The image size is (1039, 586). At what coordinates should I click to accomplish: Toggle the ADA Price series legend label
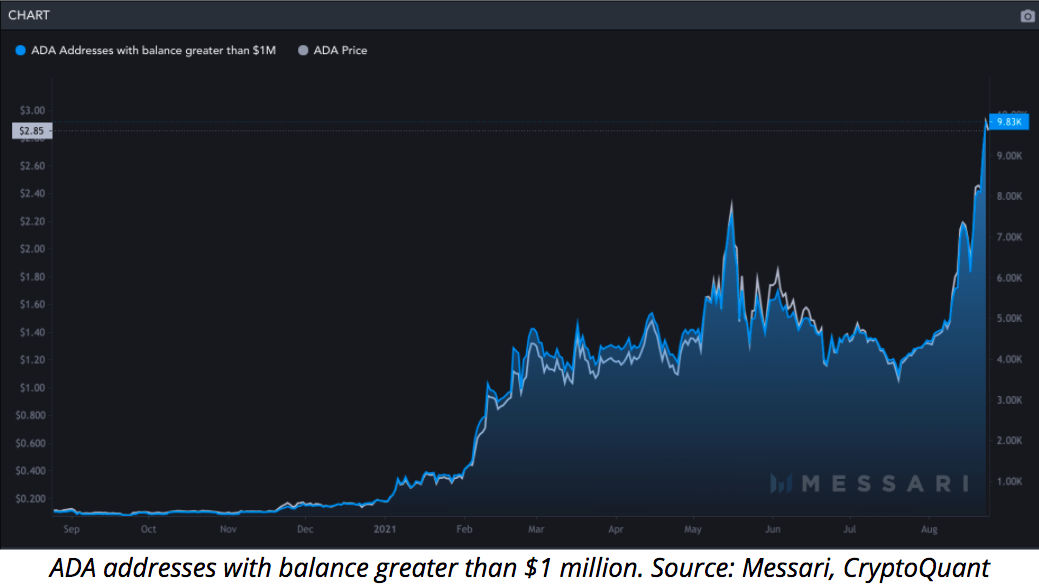point(340,50)
